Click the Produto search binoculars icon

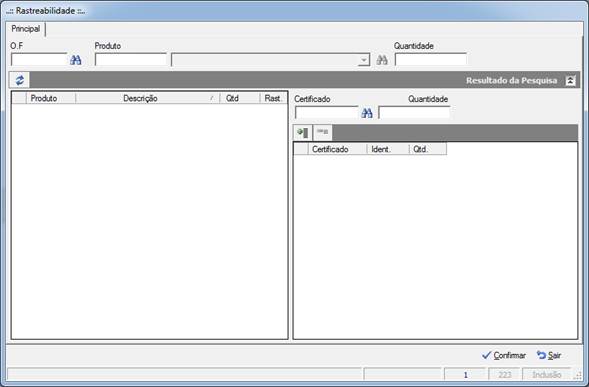[382, 60]
